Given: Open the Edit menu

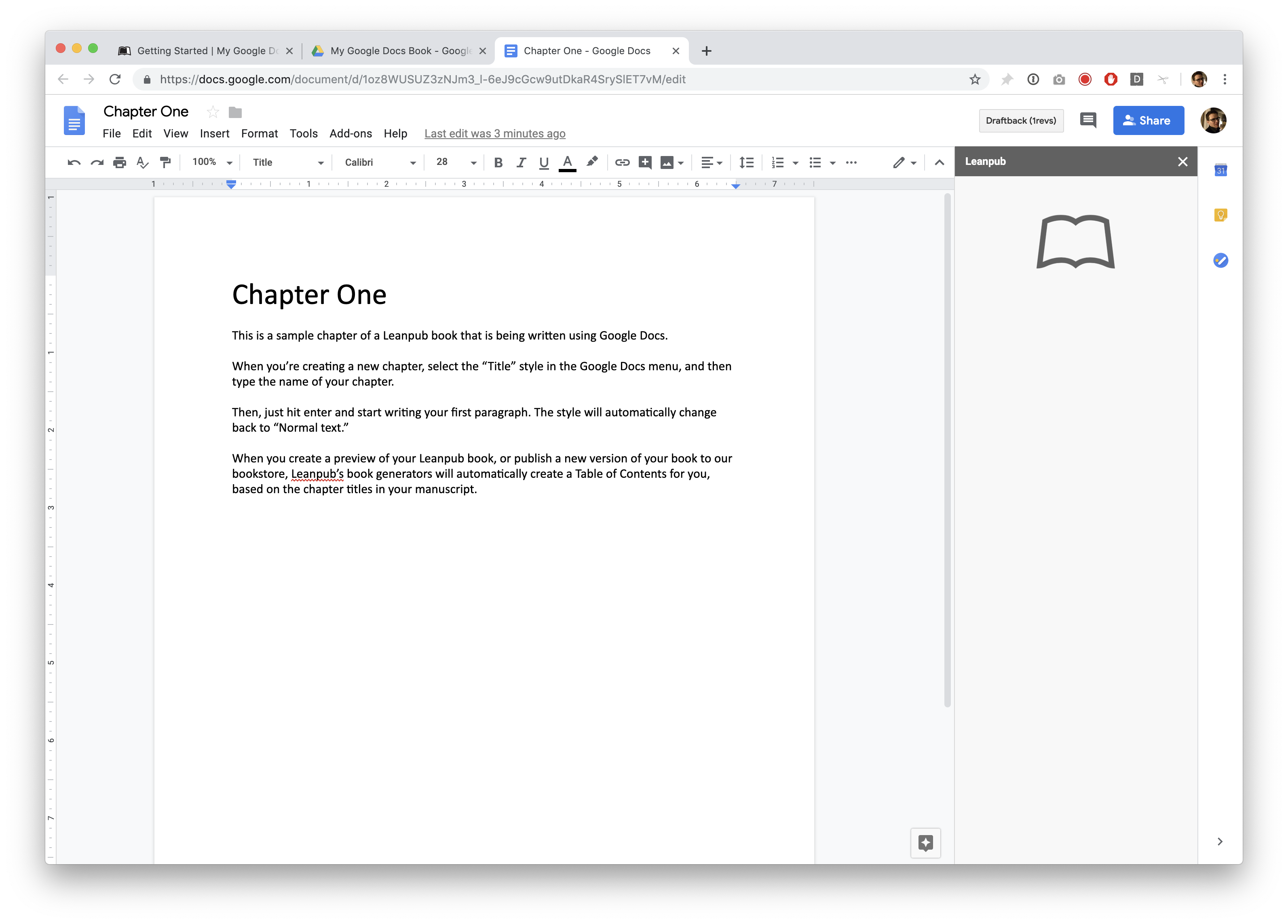Looking at the screenshot, I should pos(142,133).
